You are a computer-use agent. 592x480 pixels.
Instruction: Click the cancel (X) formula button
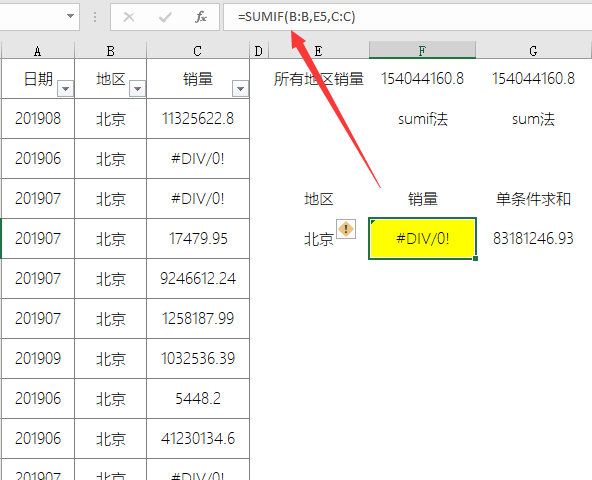(129, 17)
